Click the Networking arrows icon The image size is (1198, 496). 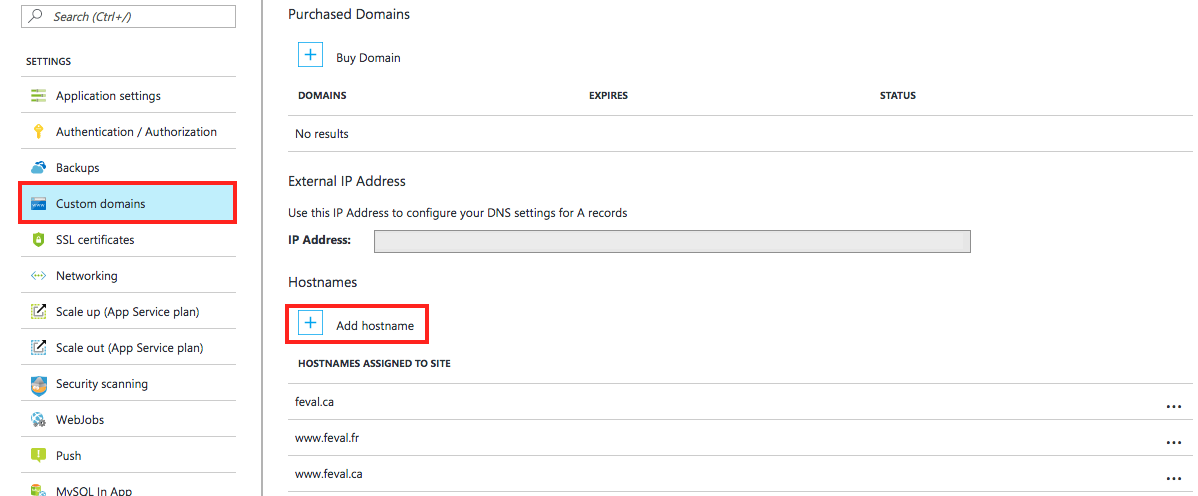[x=39, y=275]
